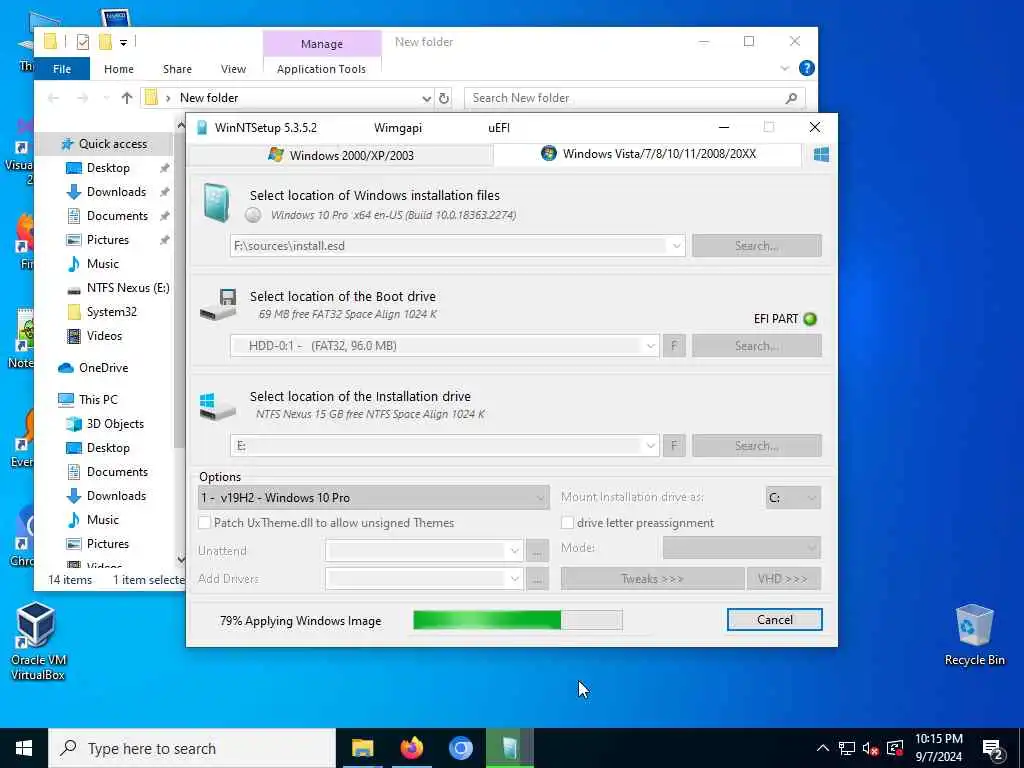Open the Recycle Bin desktop icon
The width and height of the screenshot is (1024, 768).
coord(974,635)
